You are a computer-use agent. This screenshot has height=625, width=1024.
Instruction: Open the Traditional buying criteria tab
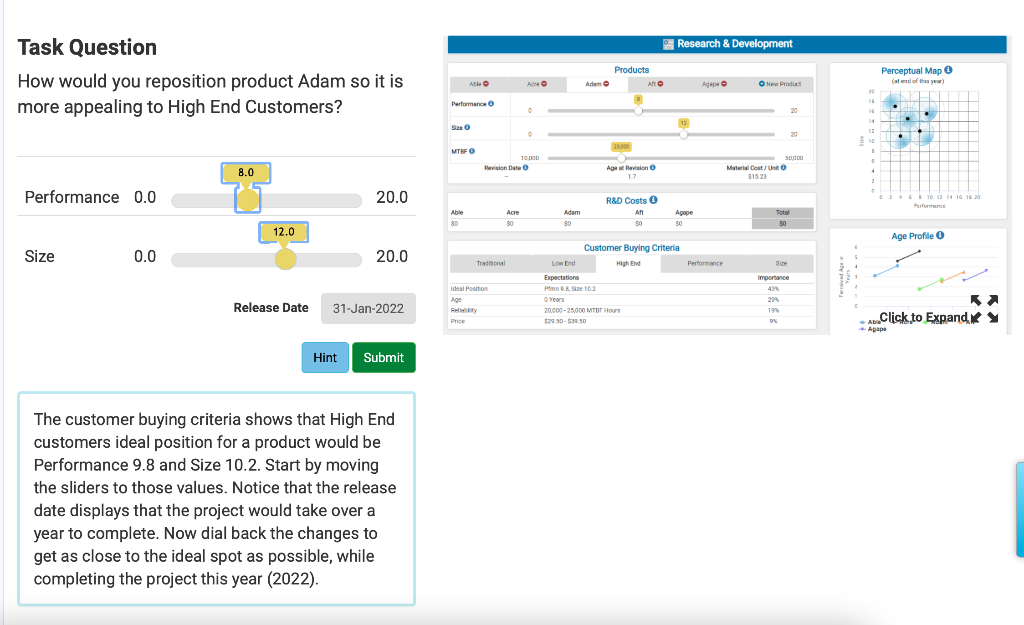click(490, 264)
